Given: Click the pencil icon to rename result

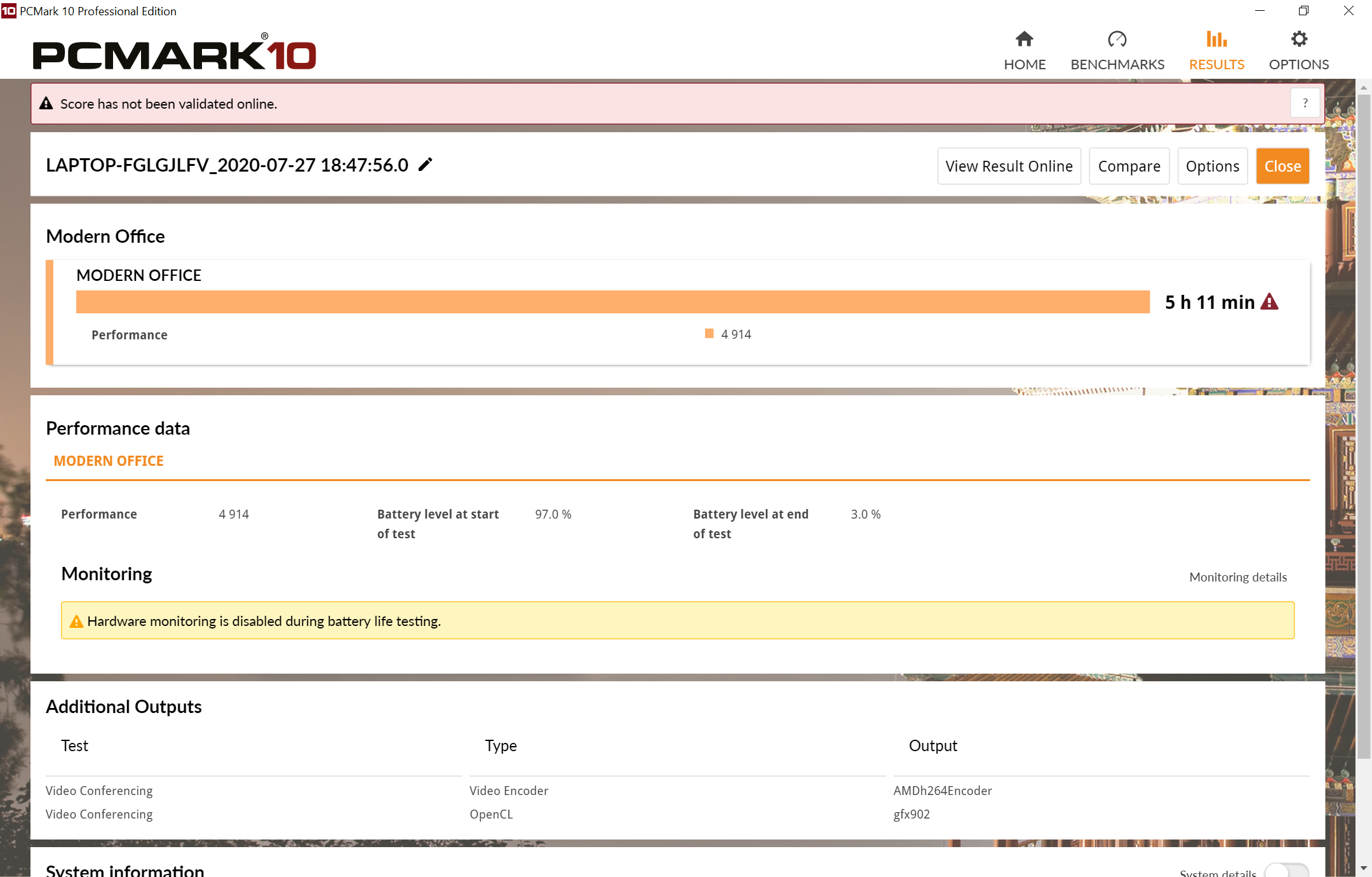Looking at the screenshot, I should point(426,165).
